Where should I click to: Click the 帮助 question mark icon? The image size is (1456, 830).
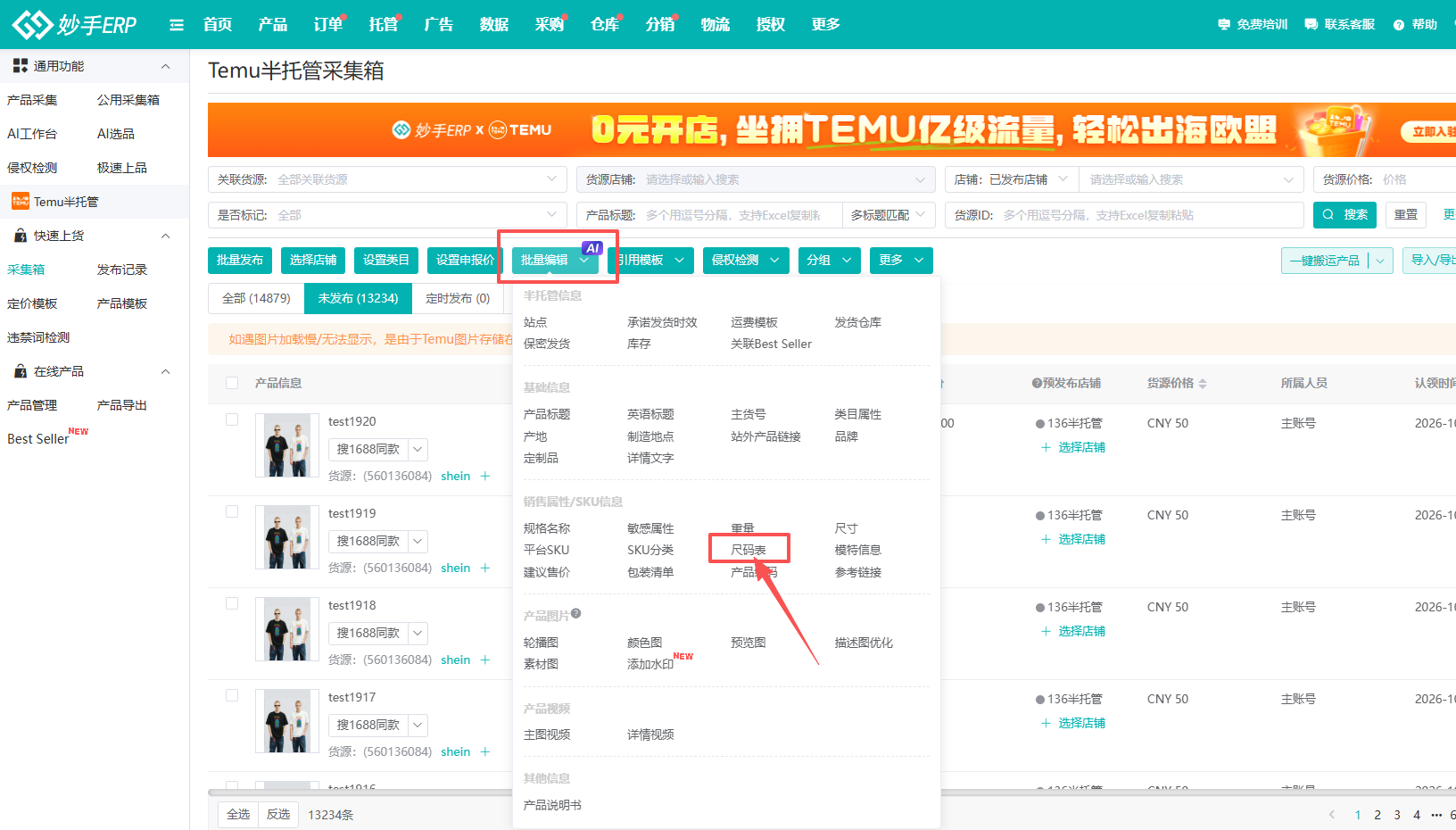1399,25
